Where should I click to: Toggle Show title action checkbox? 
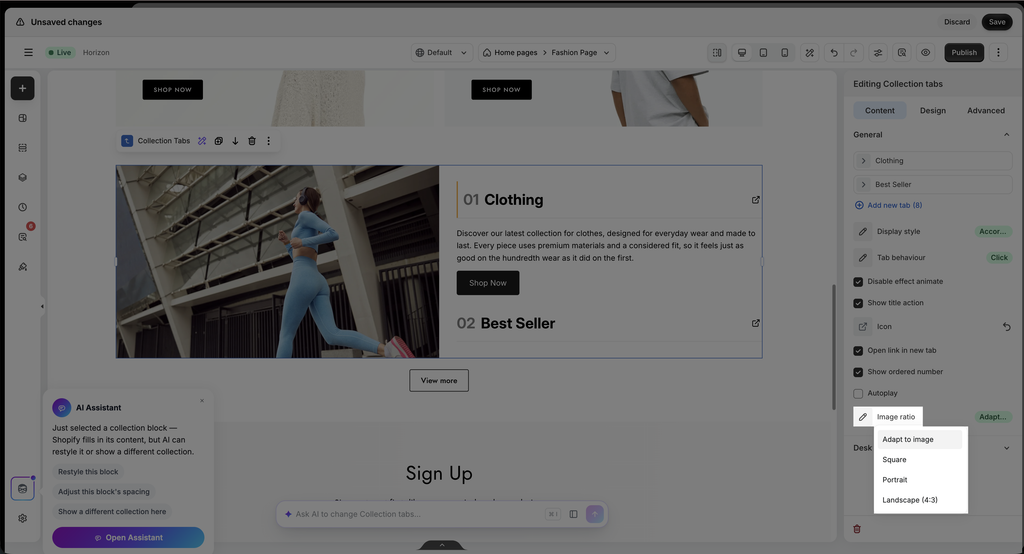(x=858, y=303)
